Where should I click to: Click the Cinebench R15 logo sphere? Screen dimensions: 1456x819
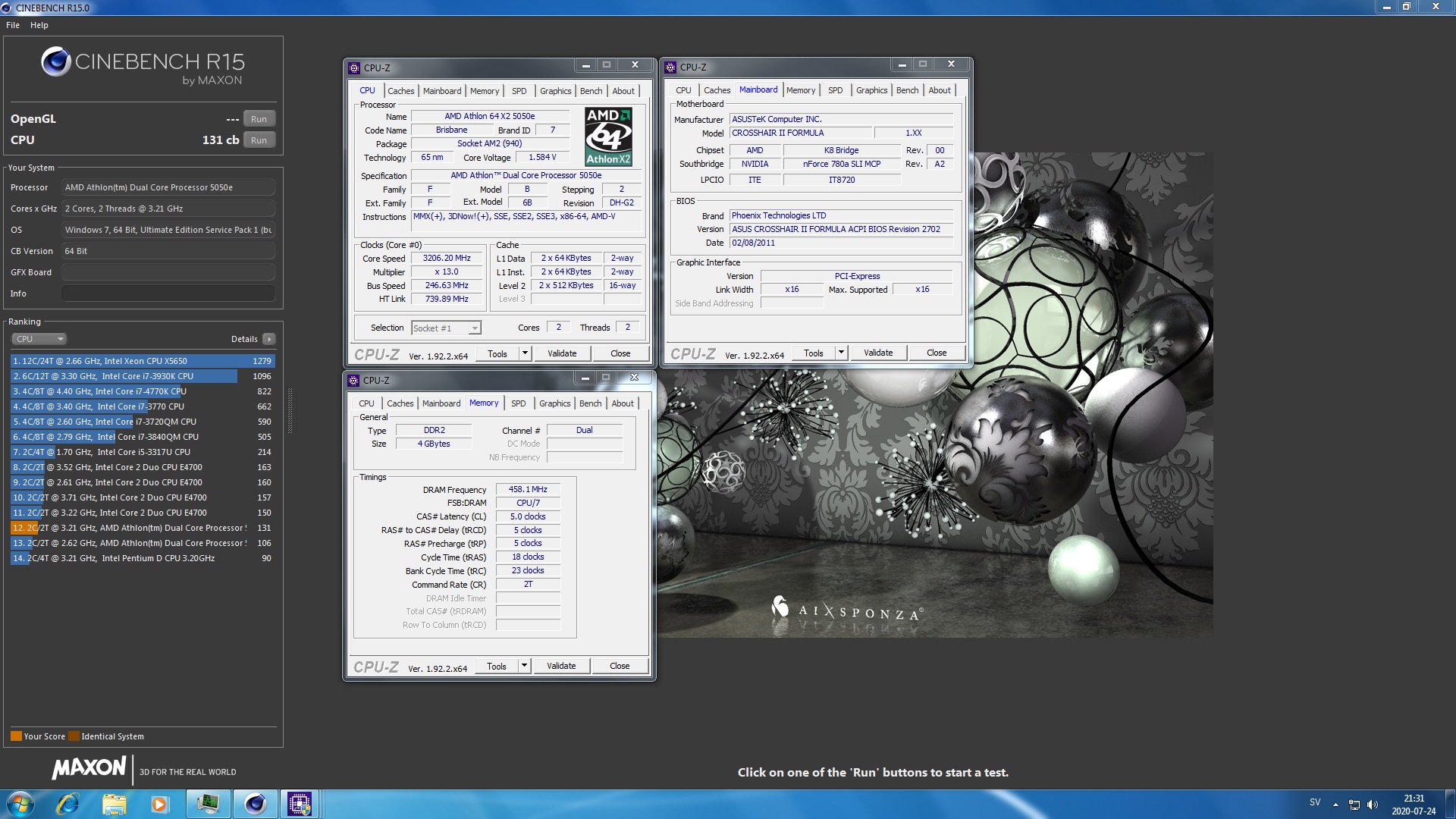[x=55, y=61]
